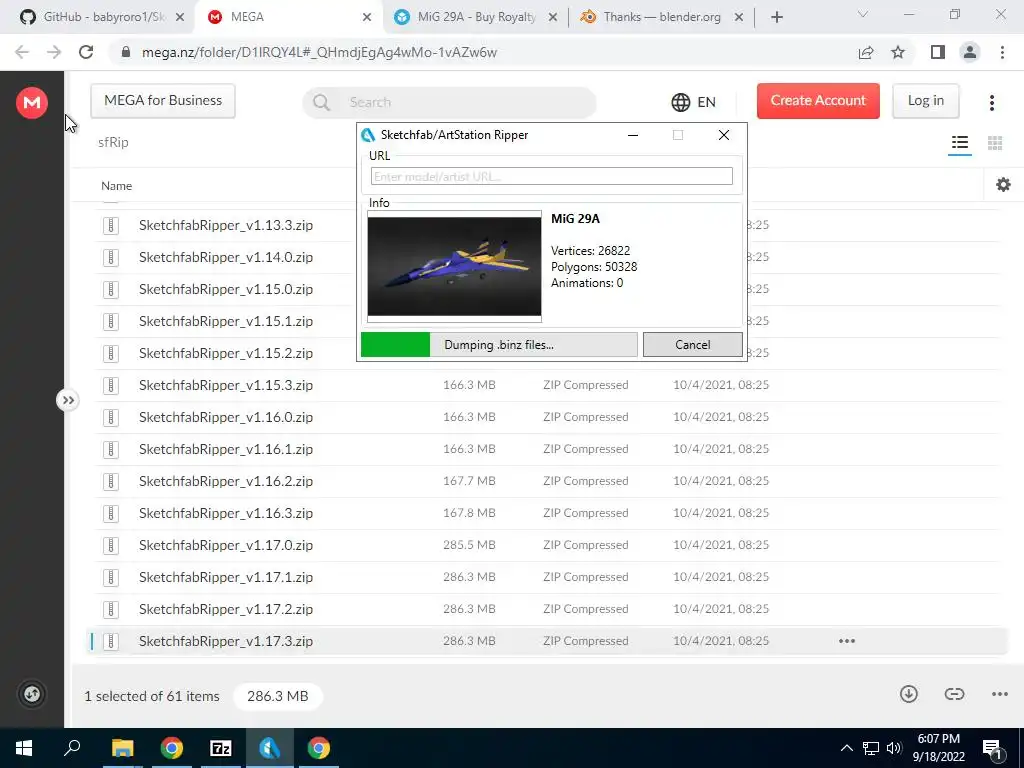This screenshot has height=768, width=1024.
Task: Click Create Account button
Action: click(x=818, y=101)
